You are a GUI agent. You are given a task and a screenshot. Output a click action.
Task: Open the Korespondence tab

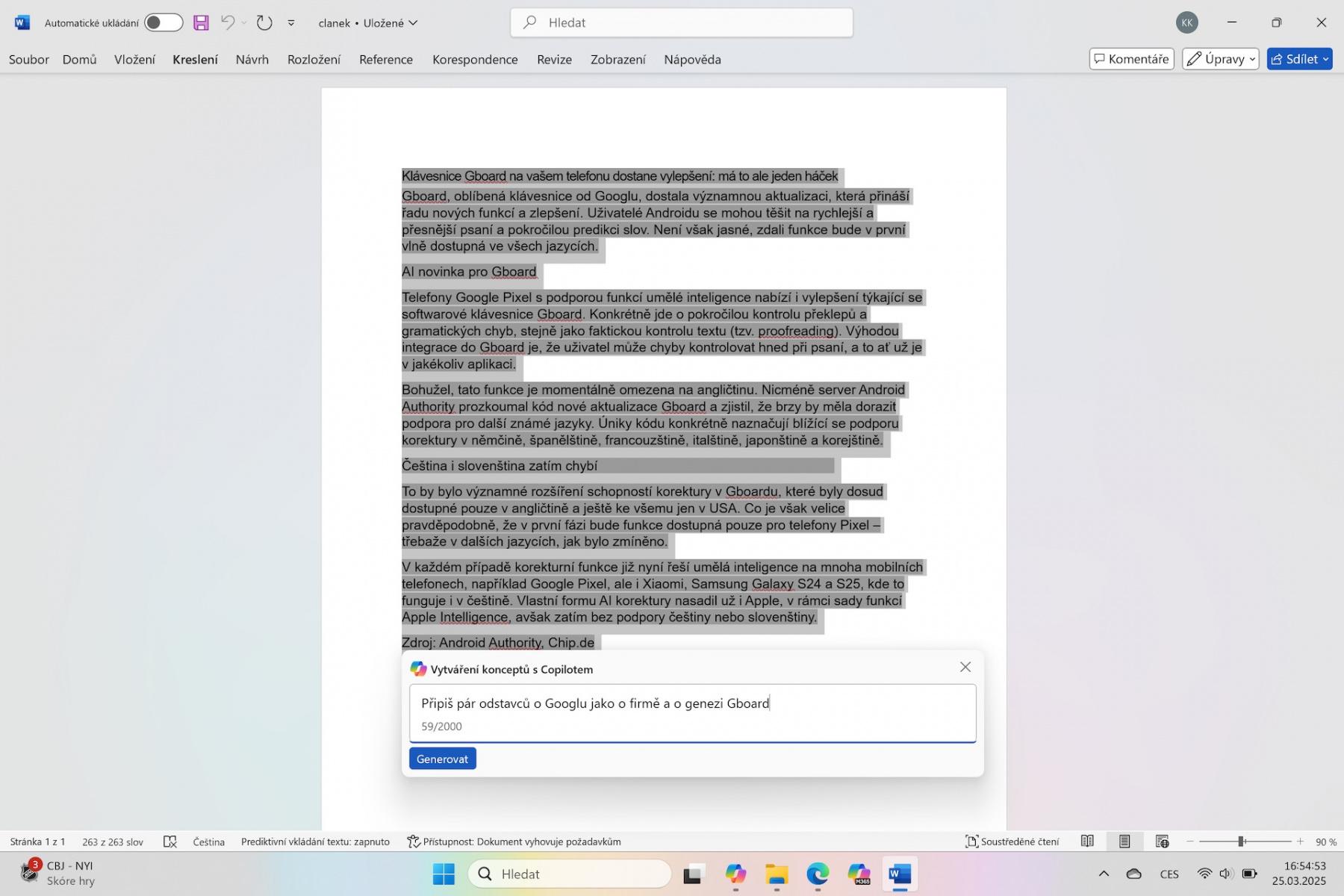475,60
